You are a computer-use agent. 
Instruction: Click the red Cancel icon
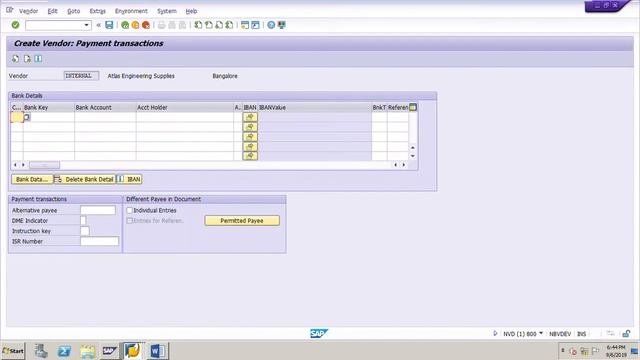[145, 25]
